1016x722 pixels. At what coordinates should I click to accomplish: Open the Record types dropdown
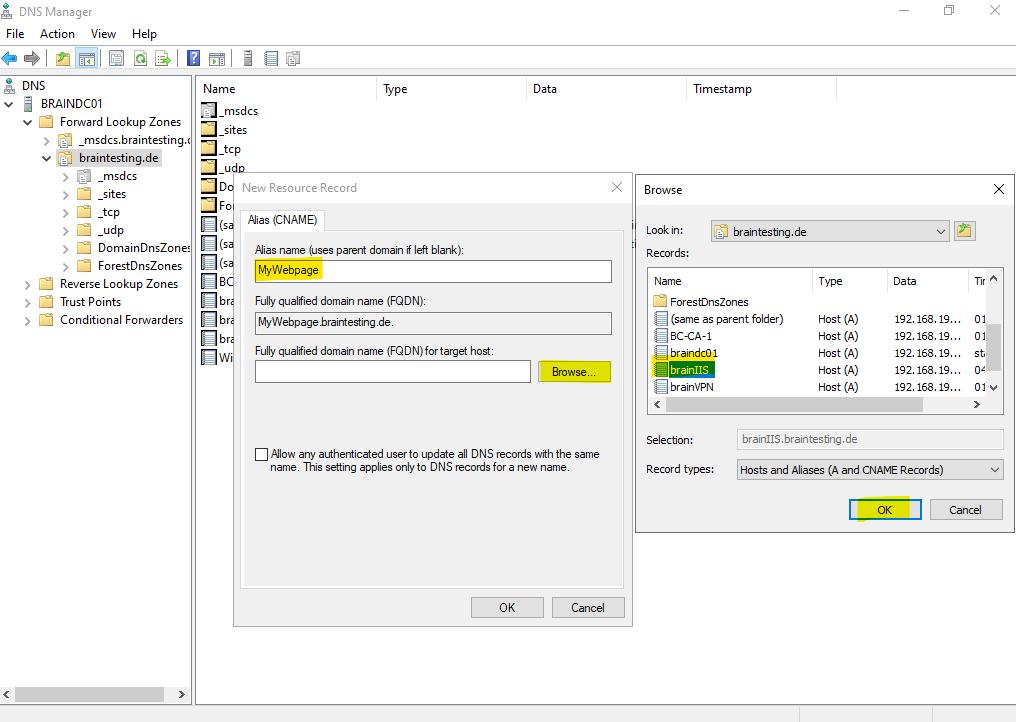(870, 470)
